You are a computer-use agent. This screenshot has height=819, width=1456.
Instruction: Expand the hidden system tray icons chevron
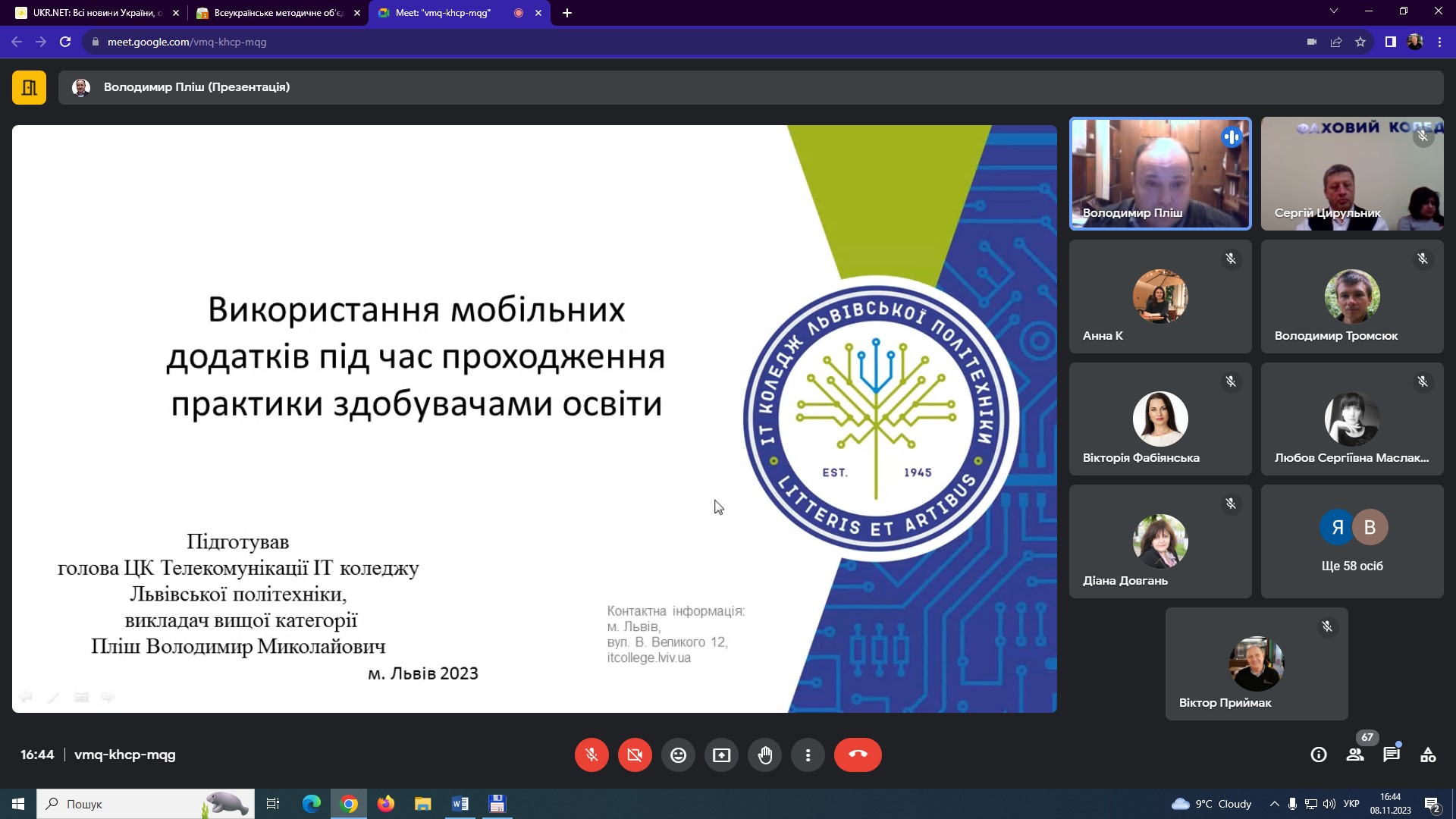click(1274, 804)
